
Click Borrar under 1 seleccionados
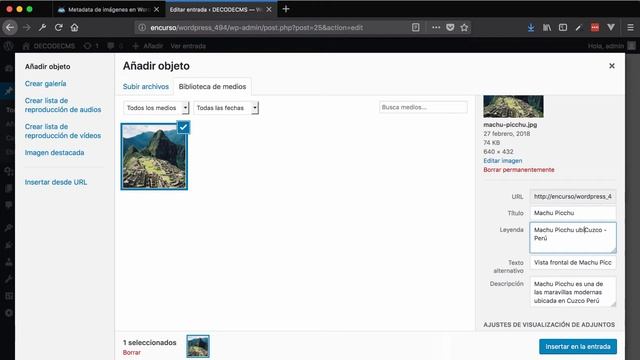coord(131,352)
